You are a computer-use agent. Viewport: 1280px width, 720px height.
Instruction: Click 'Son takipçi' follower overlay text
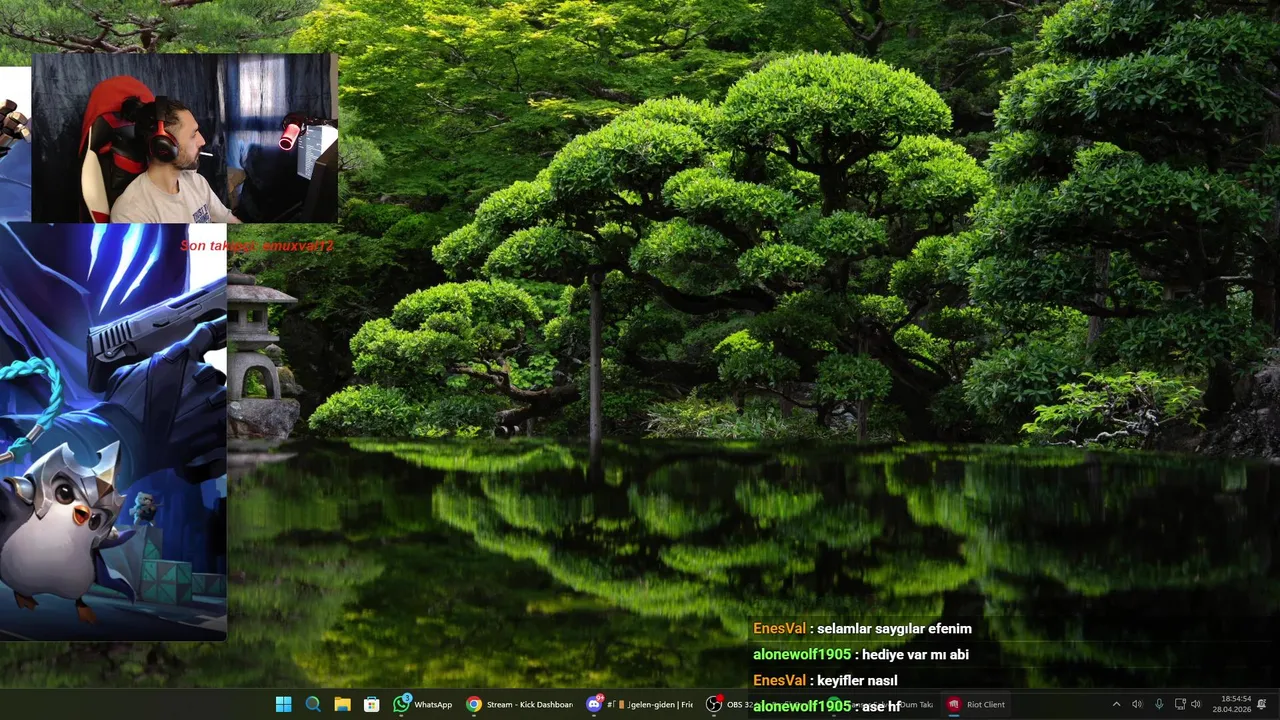tap(257, 245)
